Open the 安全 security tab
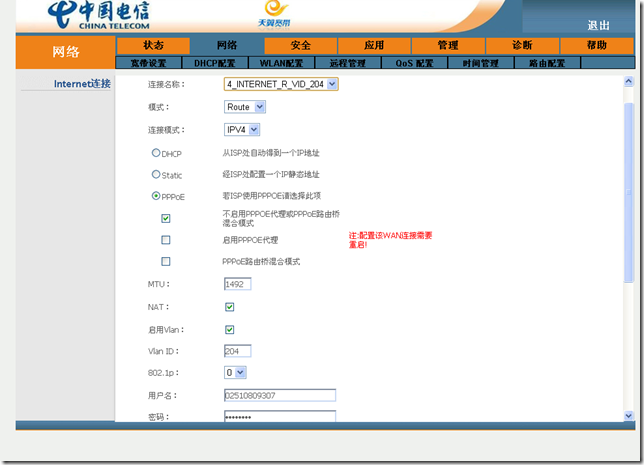 click(301, 45)
